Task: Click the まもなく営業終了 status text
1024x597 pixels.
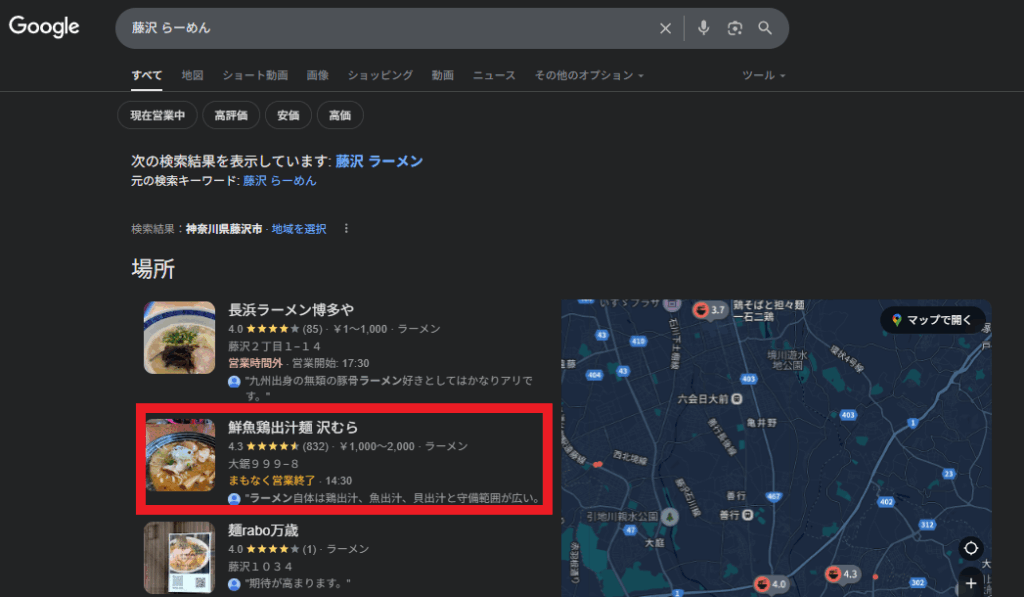Action: pos(272,481)
